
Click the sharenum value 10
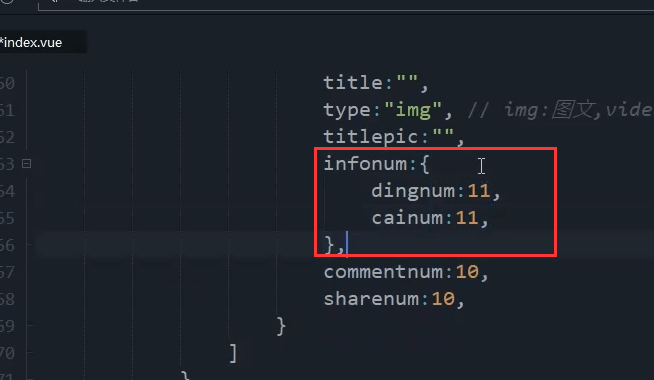click(443, 299)
